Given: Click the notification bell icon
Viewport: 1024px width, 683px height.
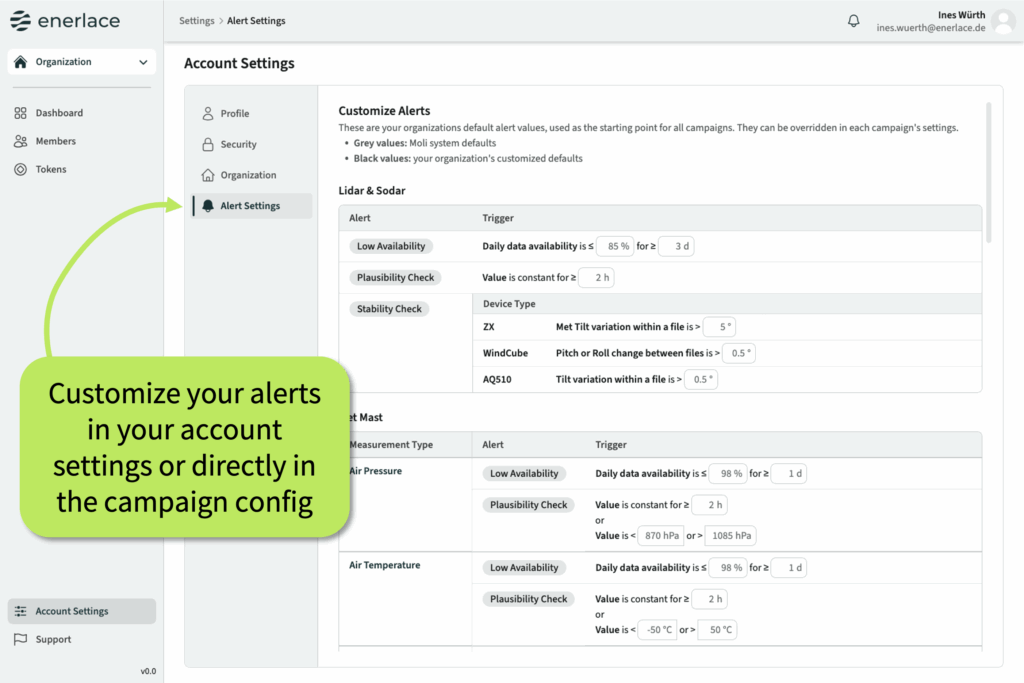Looking at the screenshot, I should point(853,21).
